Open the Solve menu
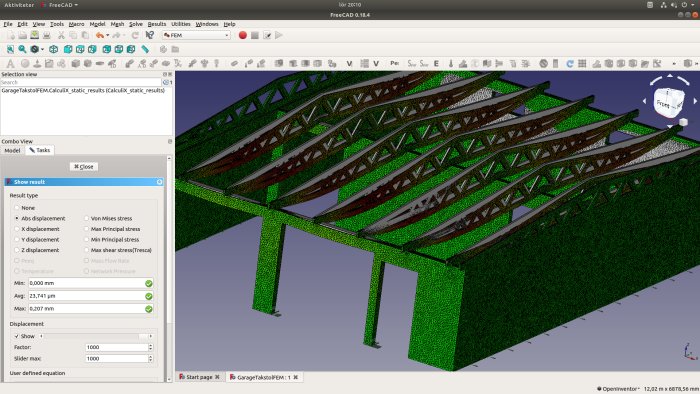 point(136,24)
